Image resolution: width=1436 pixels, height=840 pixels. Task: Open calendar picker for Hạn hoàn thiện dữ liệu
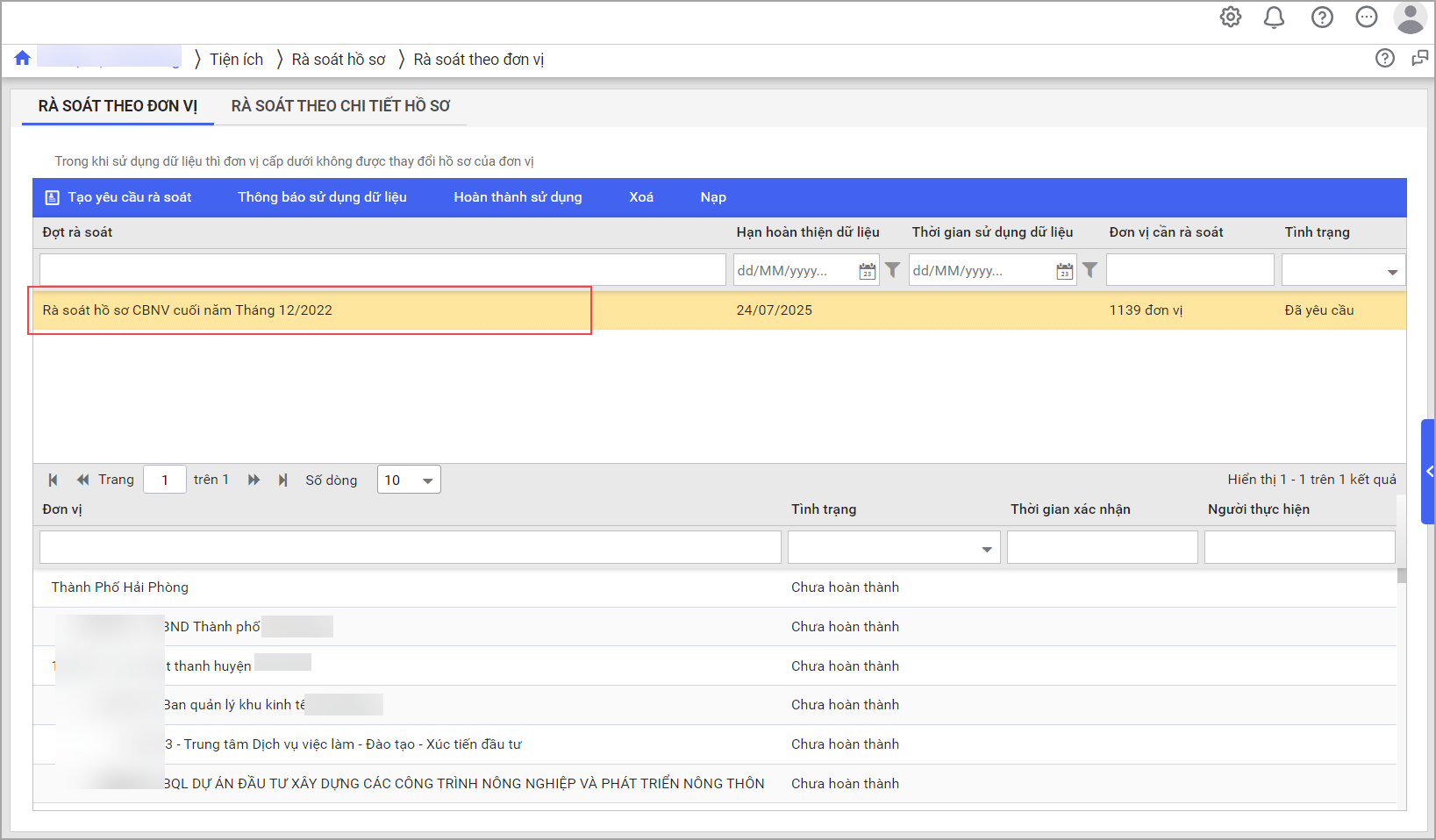click(867, 271)
